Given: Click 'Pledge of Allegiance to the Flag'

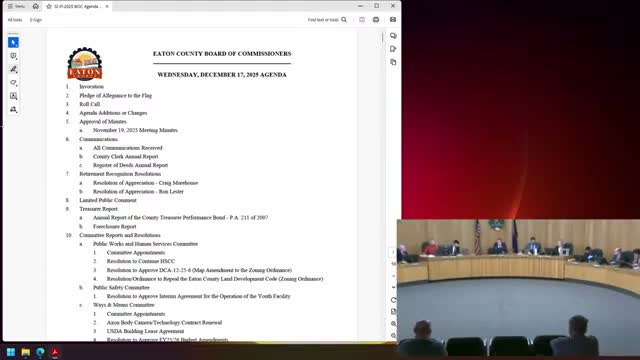Looking at the screenshot, I should point(116,96).
